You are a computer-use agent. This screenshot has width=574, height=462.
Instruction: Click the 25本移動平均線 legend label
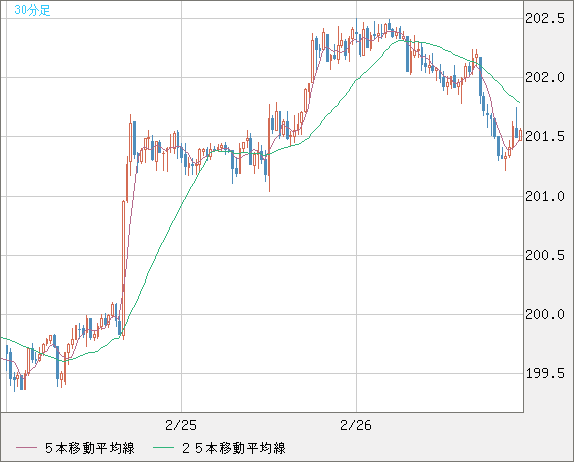pos(234,448)
